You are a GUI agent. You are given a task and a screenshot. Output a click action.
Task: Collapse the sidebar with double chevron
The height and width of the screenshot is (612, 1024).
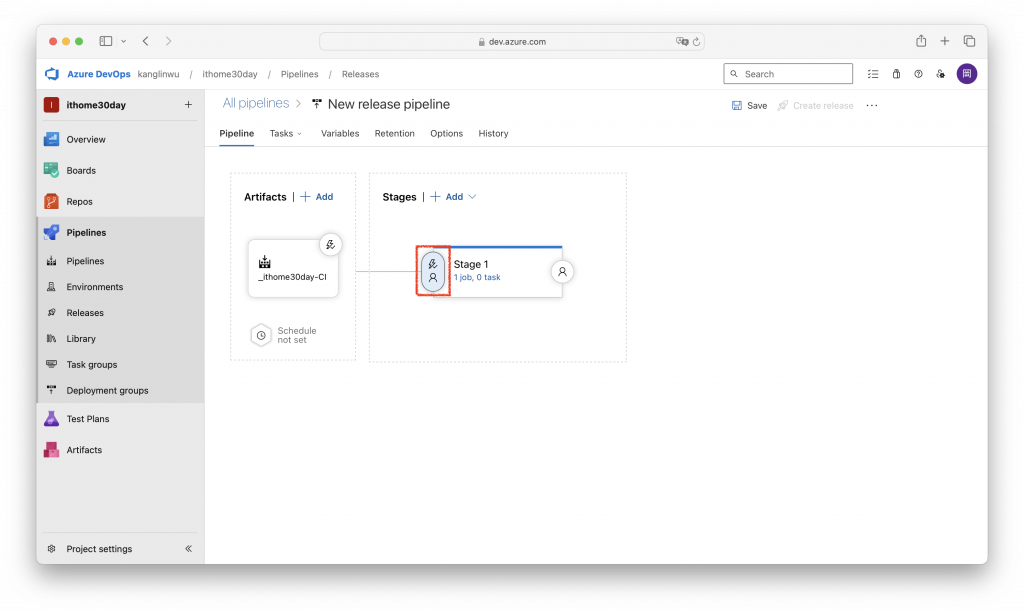point(188,549)
